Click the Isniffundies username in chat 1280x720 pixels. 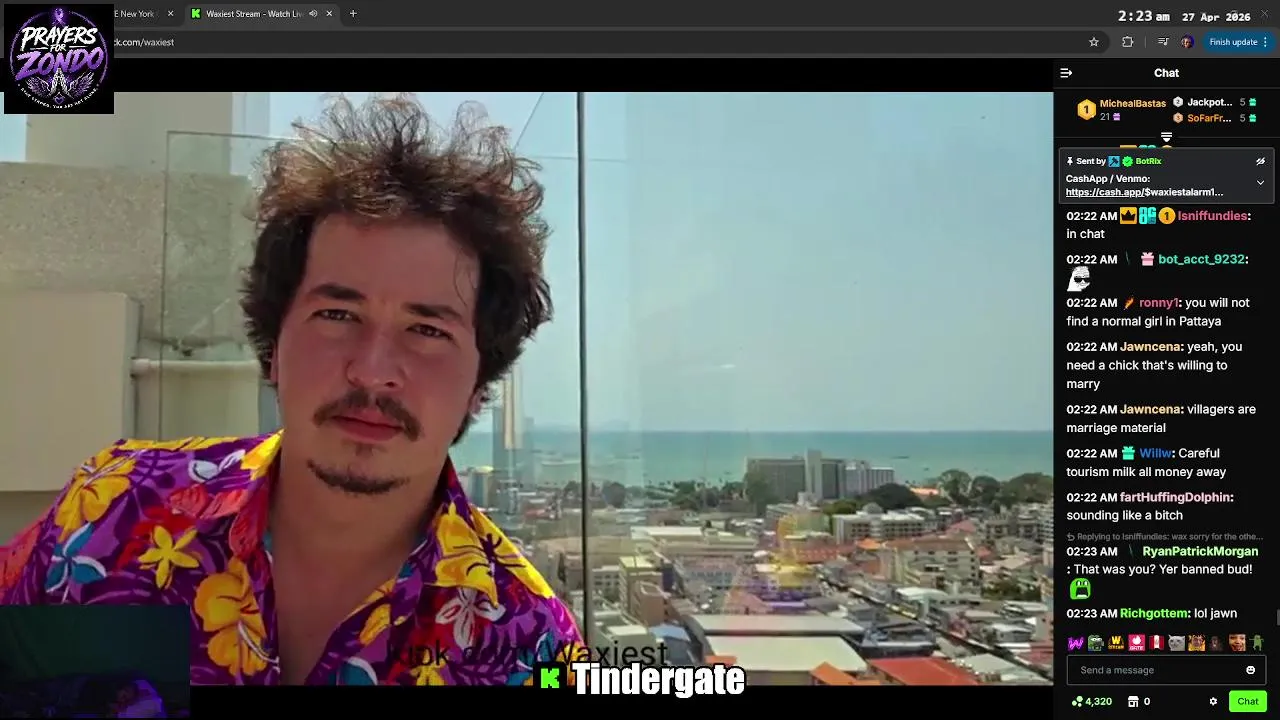point(1212,216)
